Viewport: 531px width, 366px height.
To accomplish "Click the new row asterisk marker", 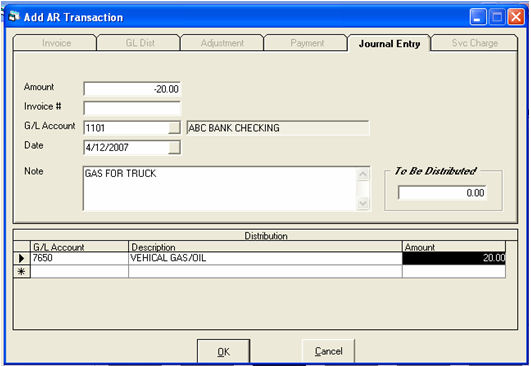I will (x=22, y=272).
